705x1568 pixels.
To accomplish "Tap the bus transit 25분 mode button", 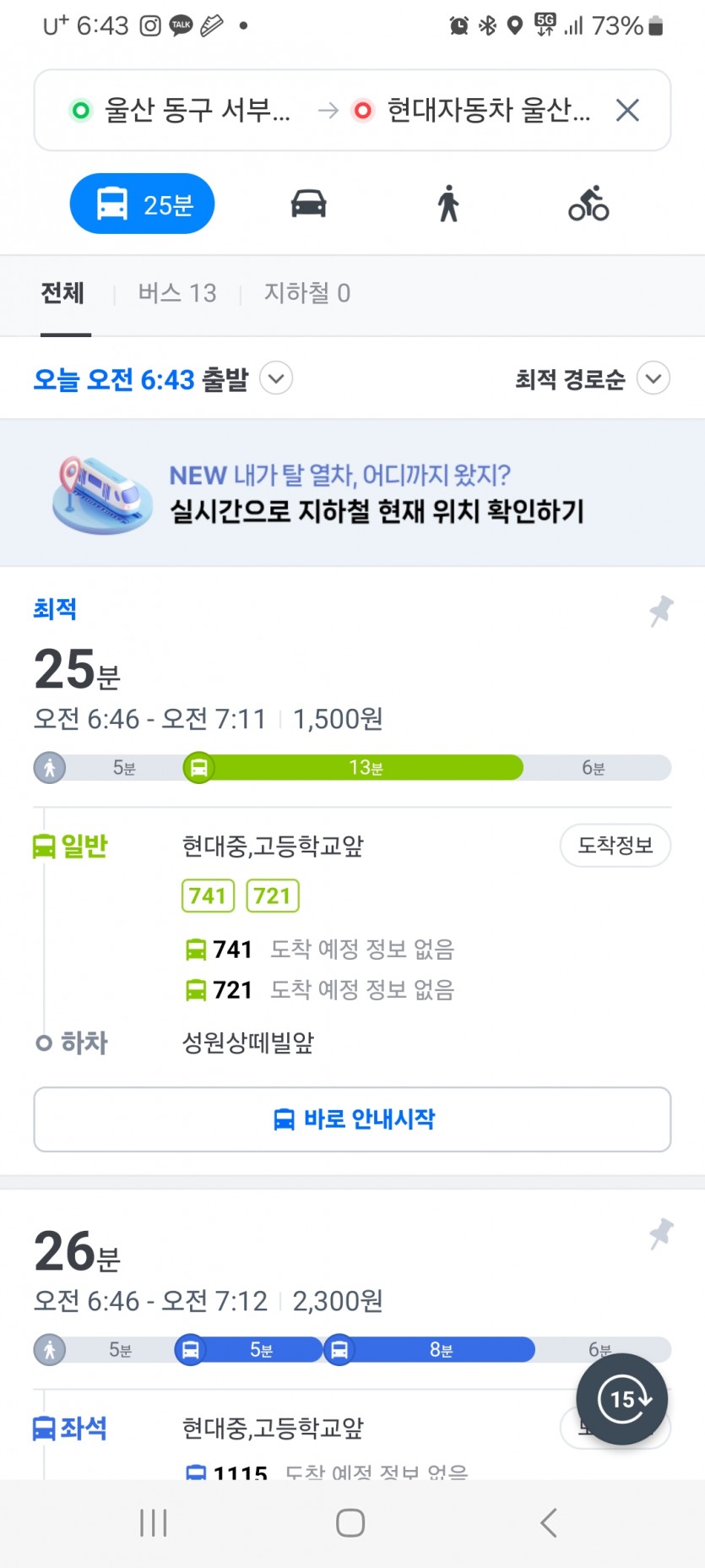I will 142,204.
